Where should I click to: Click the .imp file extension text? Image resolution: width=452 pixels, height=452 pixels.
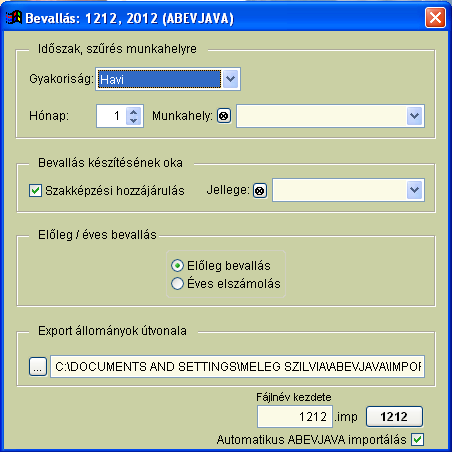pos(346,417)
